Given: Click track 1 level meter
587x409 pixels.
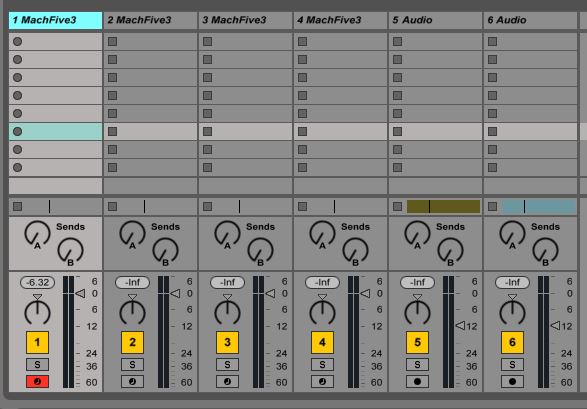Looking at the screenshot, I should coord(69,332).
